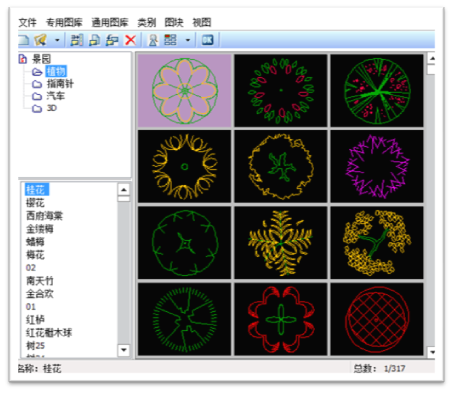This screenshot has height=393, width=453.
Task: Click the thumbnail layout grid icon
Action: [170, 40]
